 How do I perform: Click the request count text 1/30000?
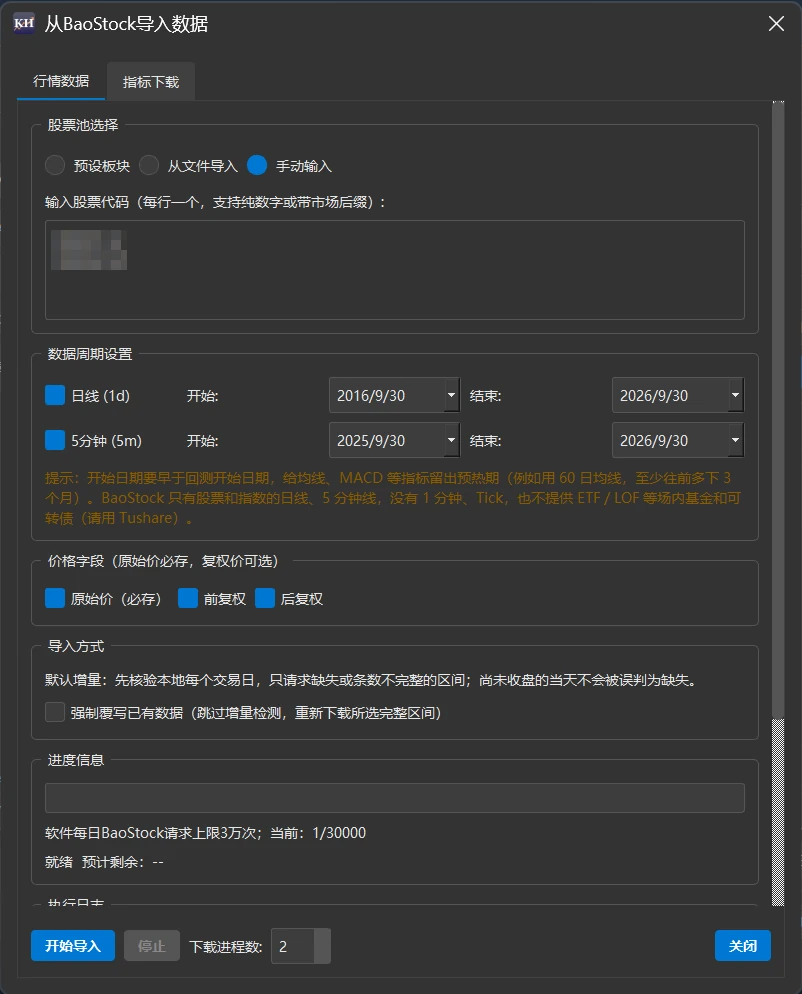tap(339, 833)
